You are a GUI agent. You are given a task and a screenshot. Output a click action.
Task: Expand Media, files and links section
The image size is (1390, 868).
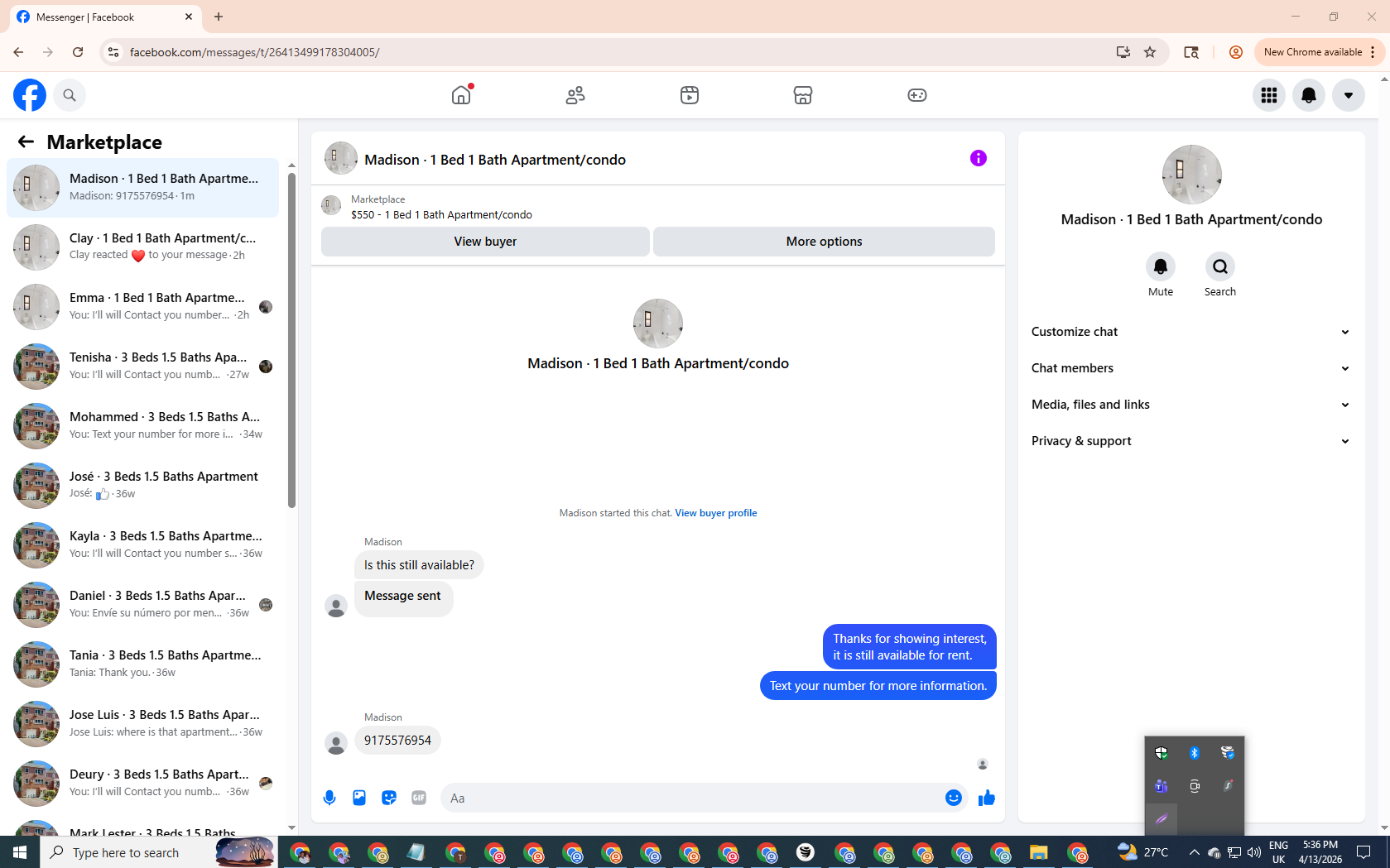tap(1191, 405)
